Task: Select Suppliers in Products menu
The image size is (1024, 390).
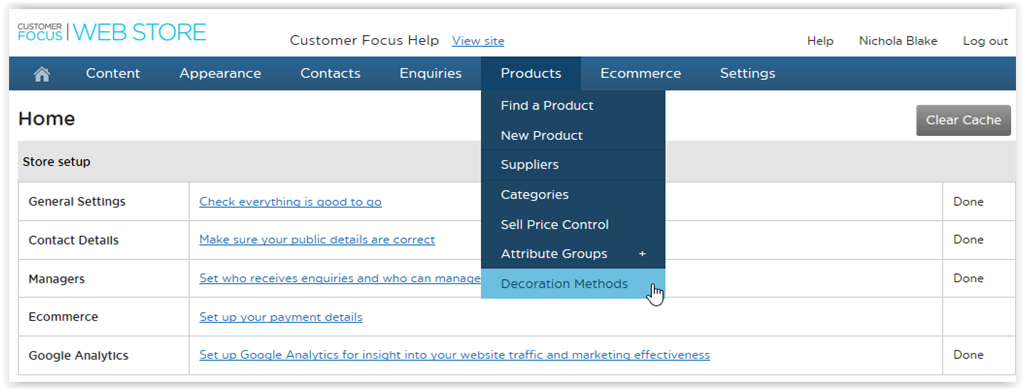Action: pos(573,165)
